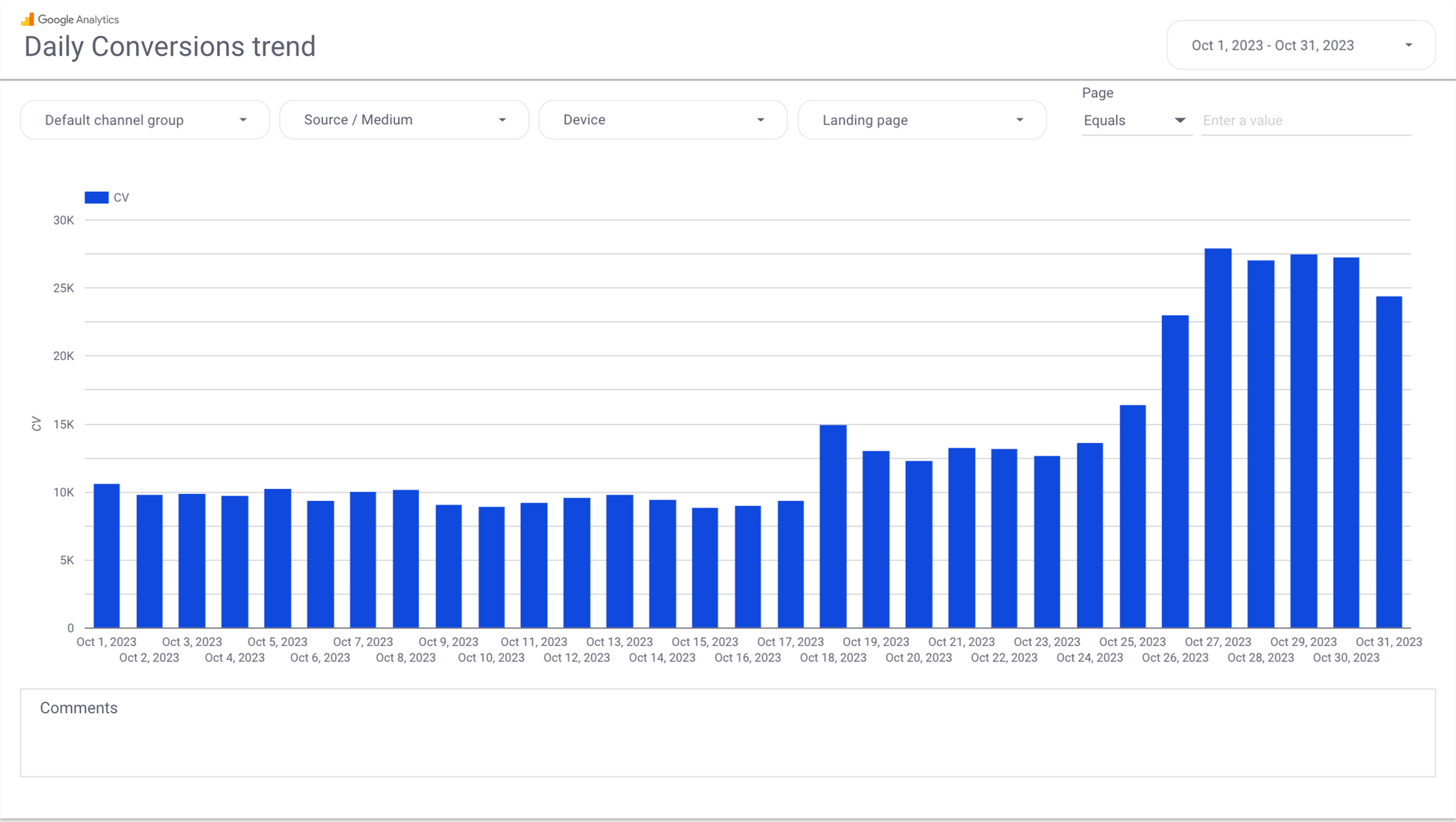Open the Source / Medium filter
This screenshot has height=822, width=1456.
pos(403,120)
